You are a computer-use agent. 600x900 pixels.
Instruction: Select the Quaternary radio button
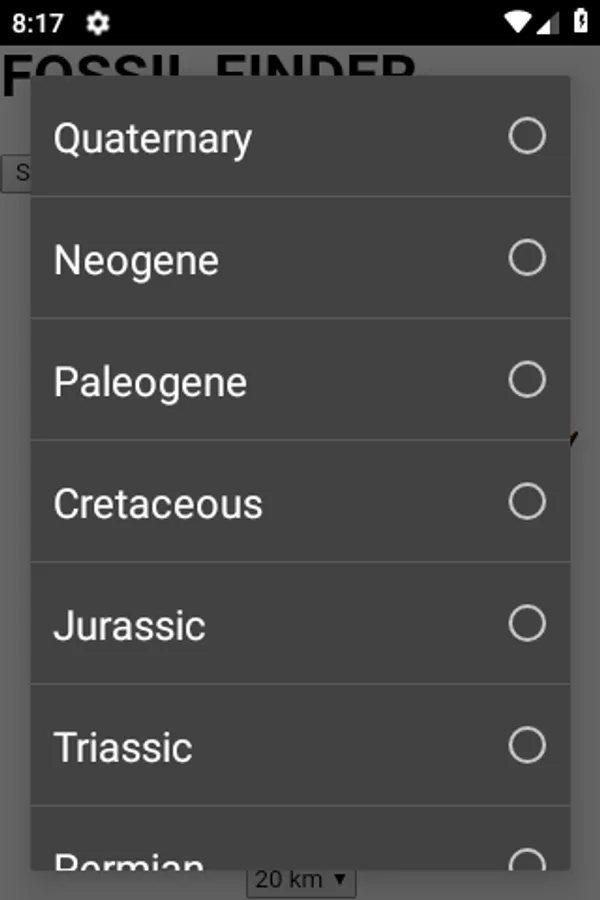[x=527, y=136]
